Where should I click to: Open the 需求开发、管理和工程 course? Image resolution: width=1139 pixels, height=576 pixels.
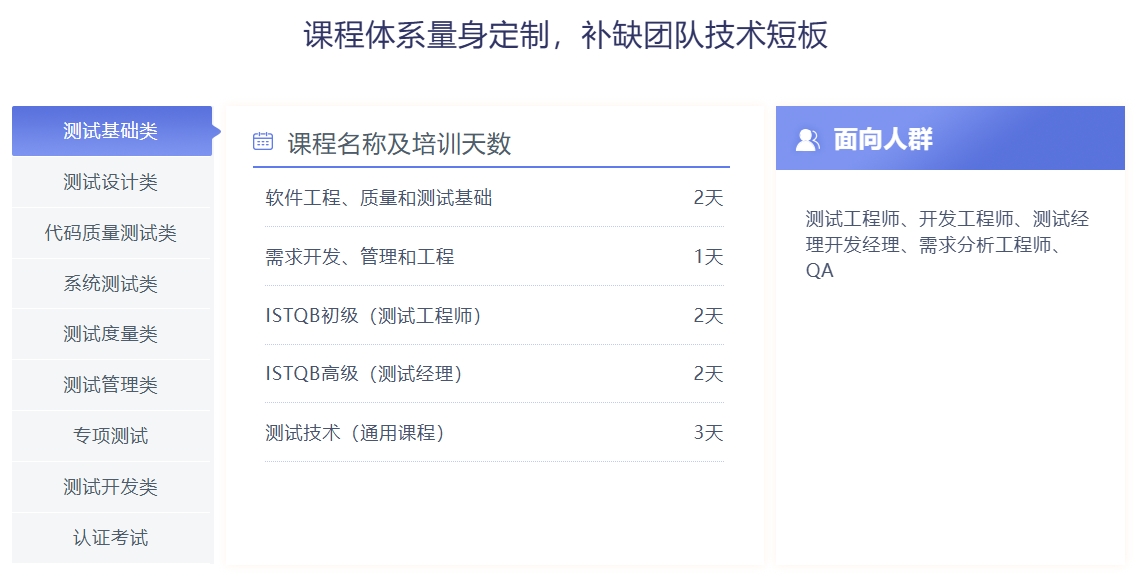[x=360, y=257]
